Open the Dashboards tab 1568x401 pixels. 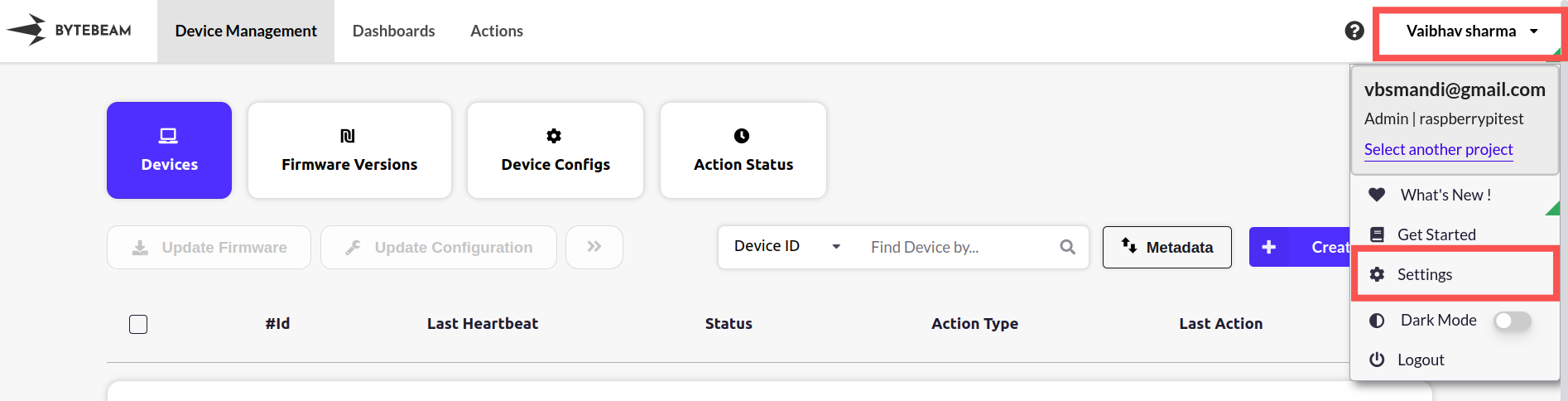[393, 31]
